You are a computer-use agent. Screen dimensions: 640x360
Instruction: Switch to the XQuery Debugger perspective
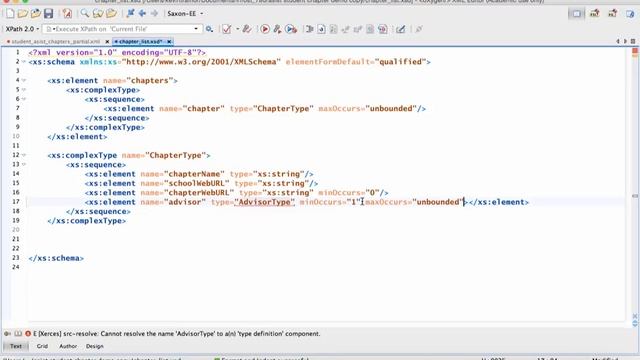612,13
